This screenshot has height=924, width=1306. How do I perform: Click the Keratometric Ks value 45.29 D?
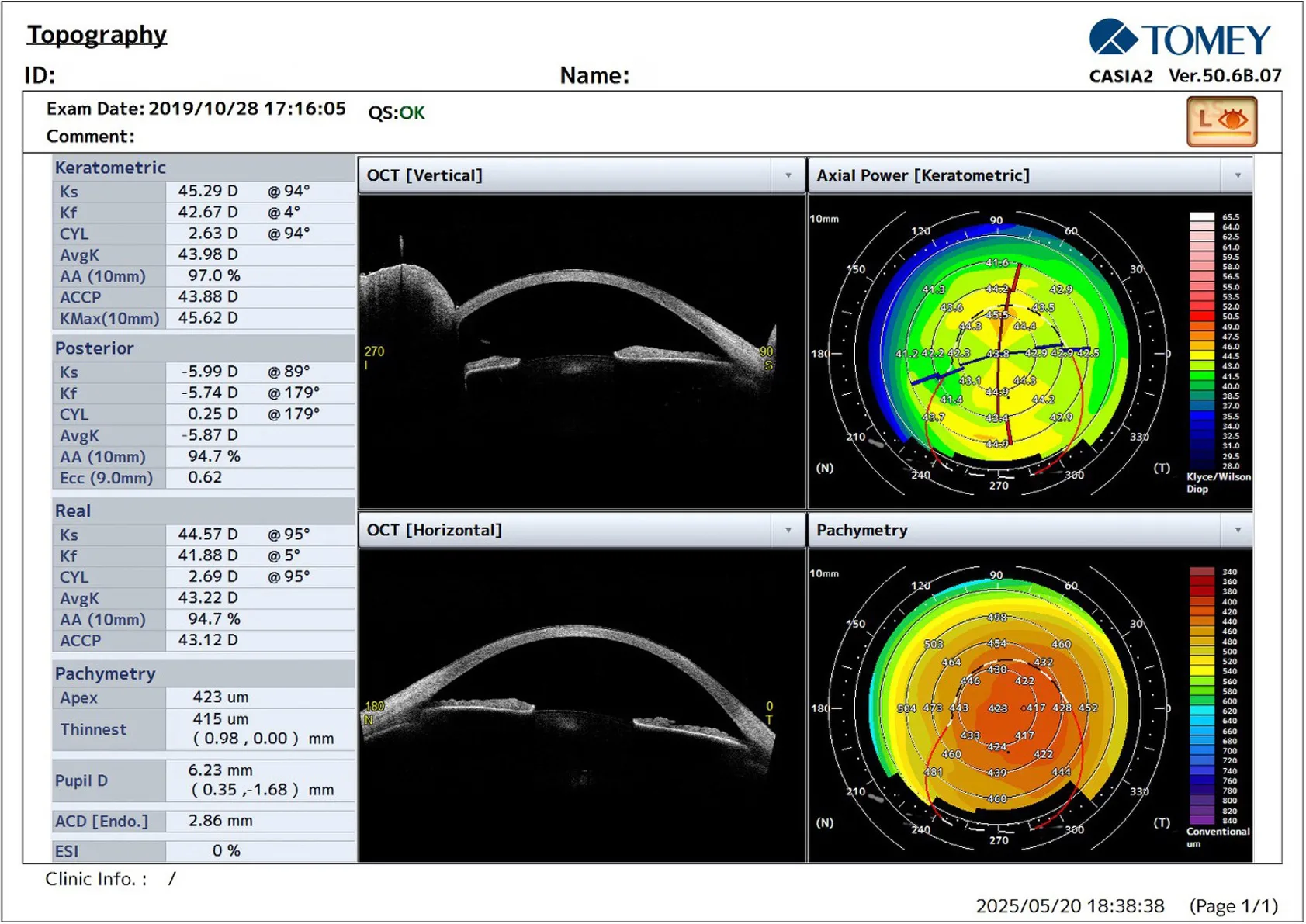point(208,191)
